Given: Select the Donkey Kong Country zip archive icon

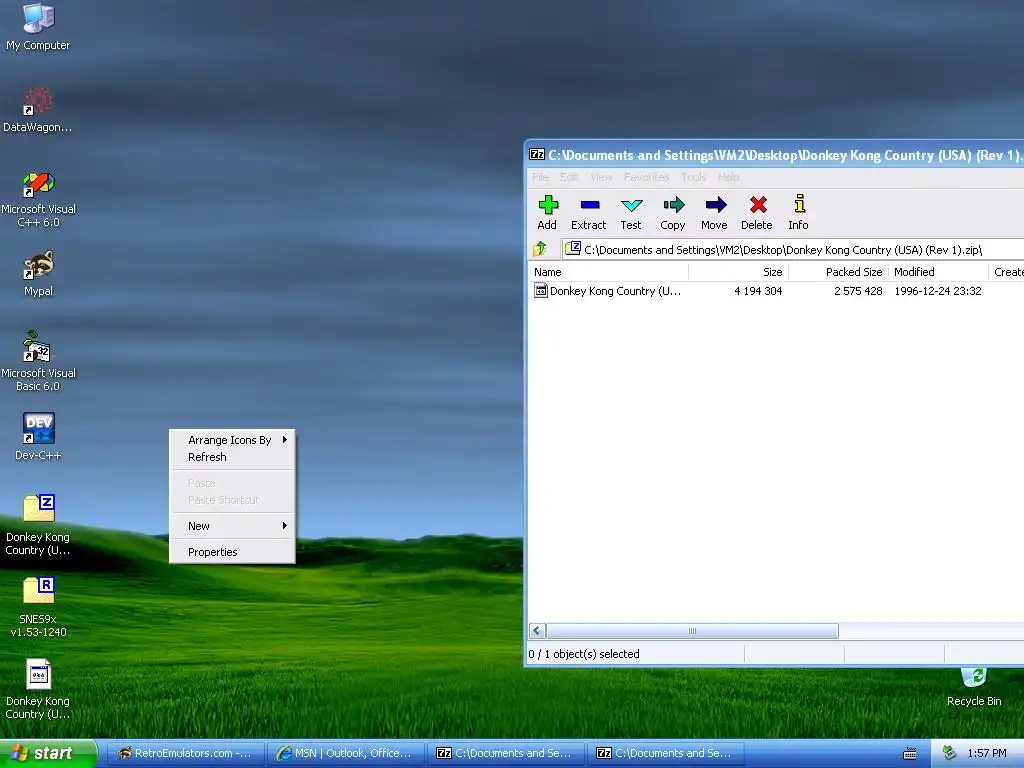Looking at the screenshot, I should click(x=38, y=524).
